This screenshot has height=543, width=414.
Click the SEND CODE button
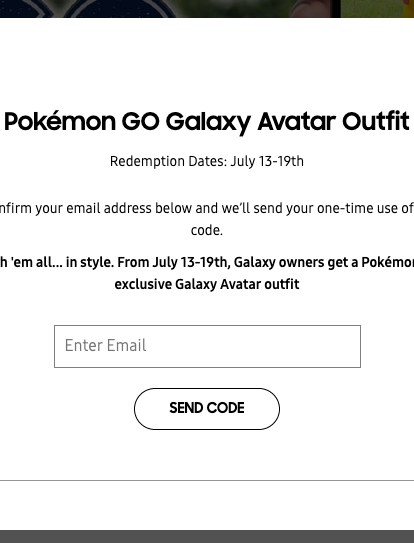point(207,409)
